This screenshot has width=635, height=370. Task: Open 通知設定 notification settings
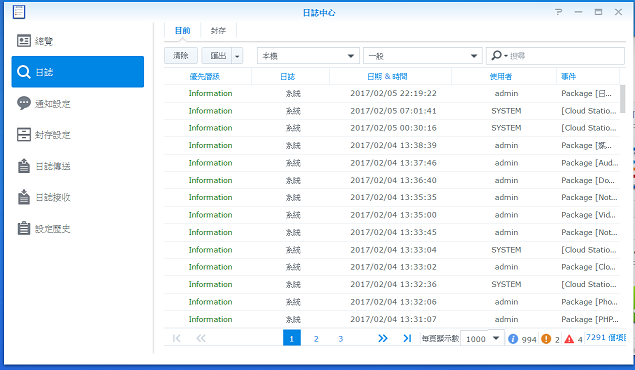[77, 103]
